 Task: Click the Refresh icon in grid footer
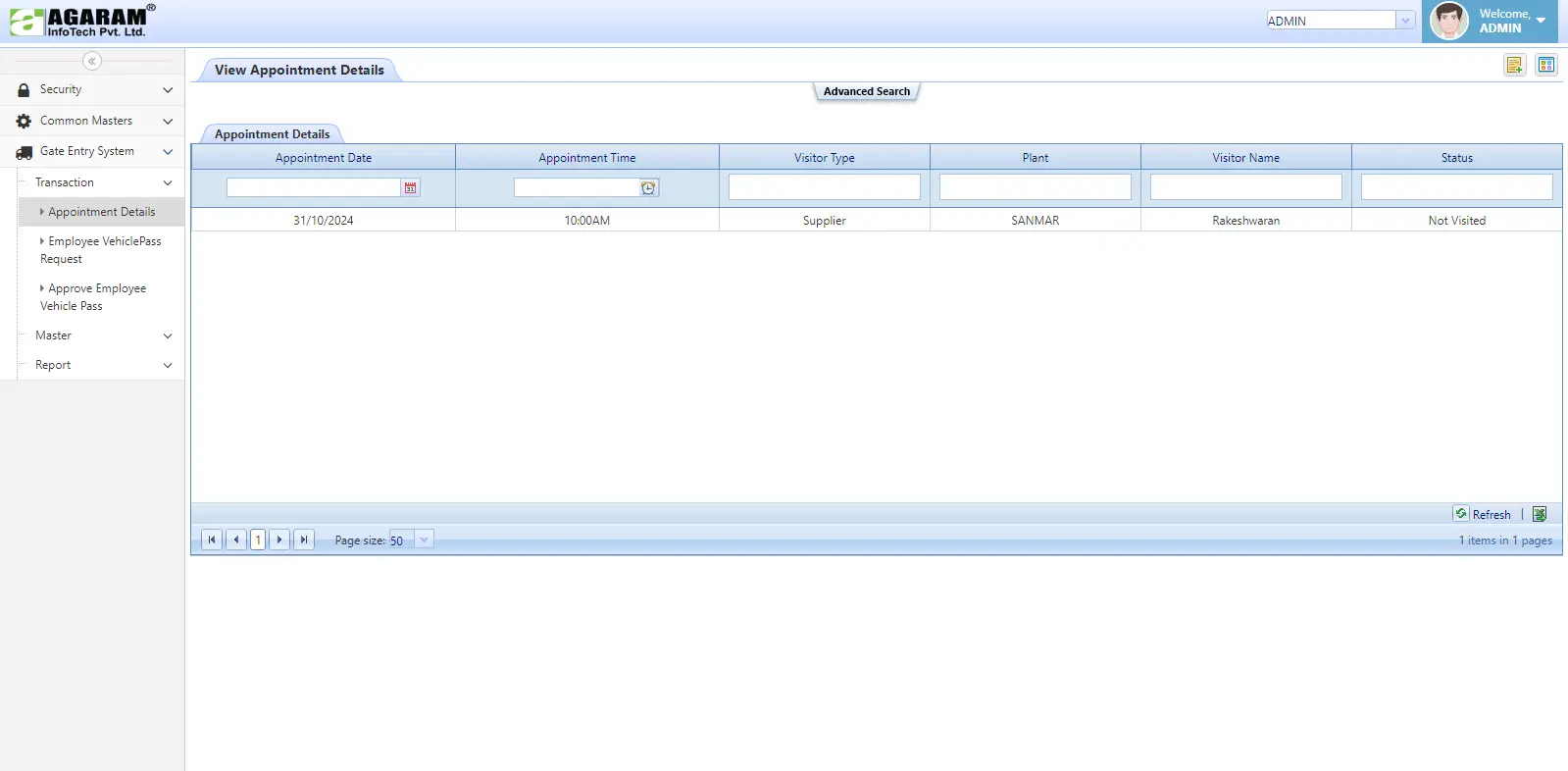click(1461, 513)
